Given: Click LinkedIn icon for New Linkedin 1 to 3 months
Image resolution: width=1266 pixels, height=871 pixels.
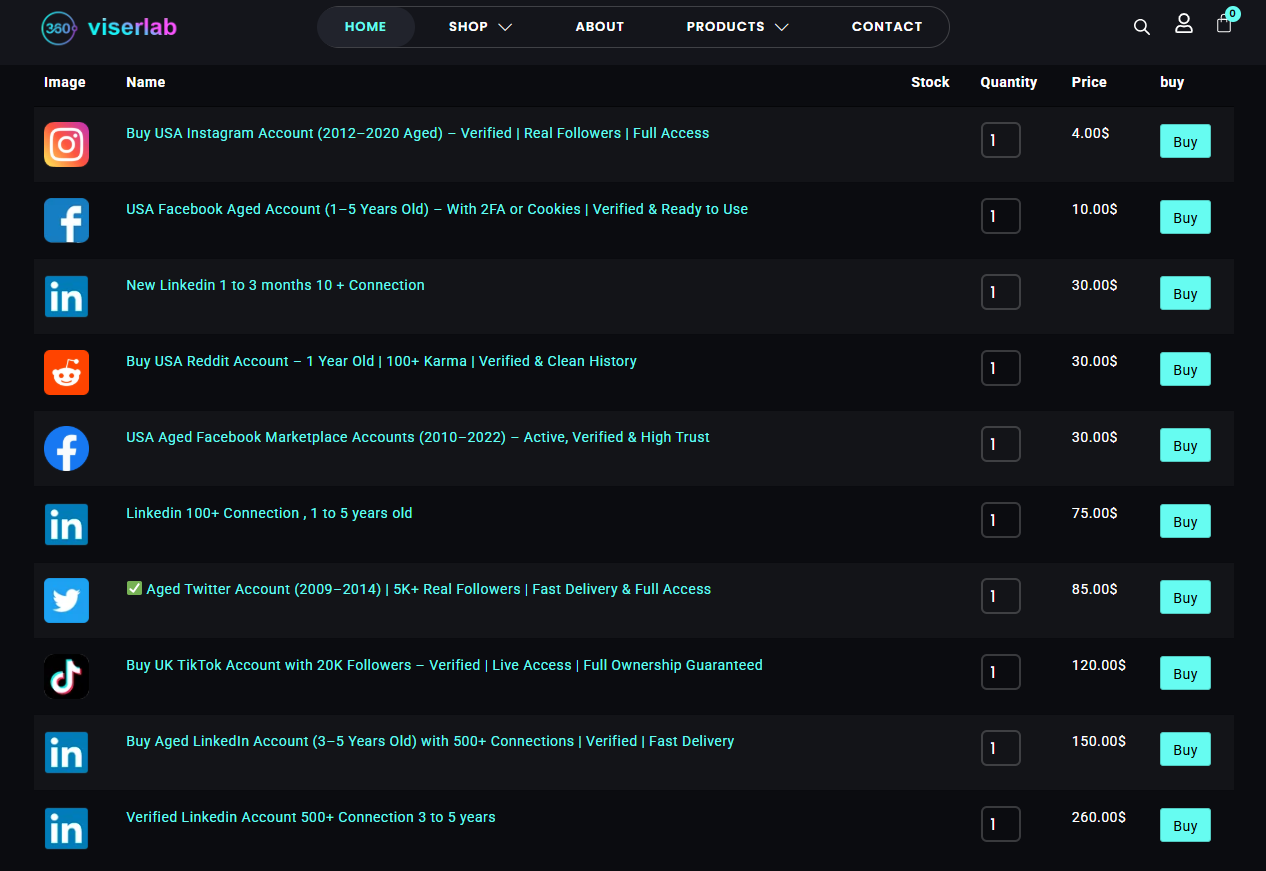Looking at the screenshot, I should [66, 297].
